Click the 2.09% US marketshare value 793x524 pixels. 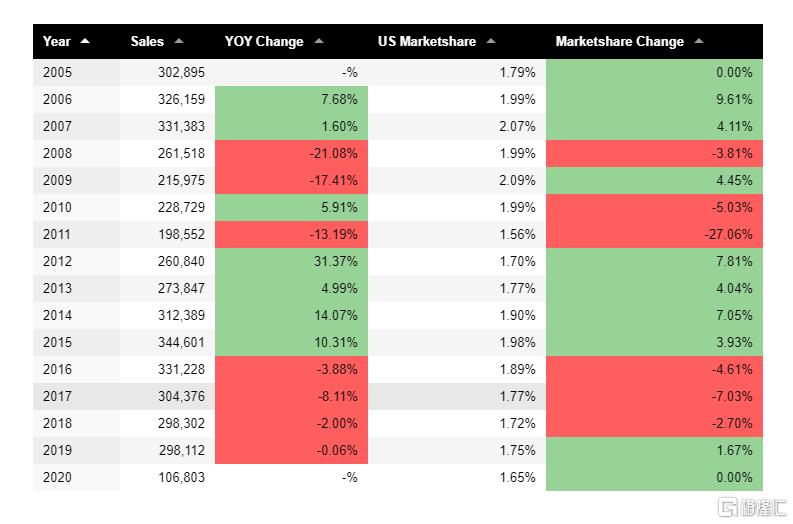pos(517,180)
